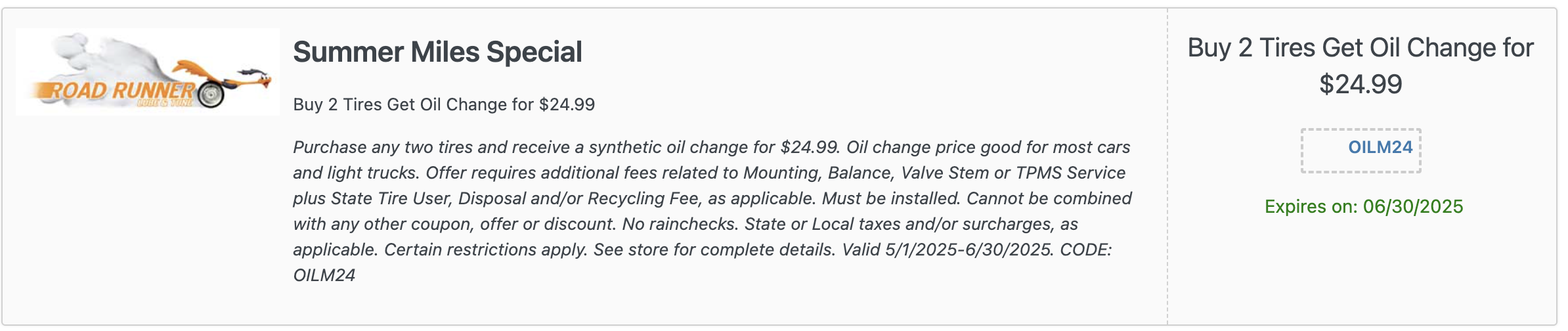
Task: Click OILM24 at end of description
Action: tap(324, 275)
